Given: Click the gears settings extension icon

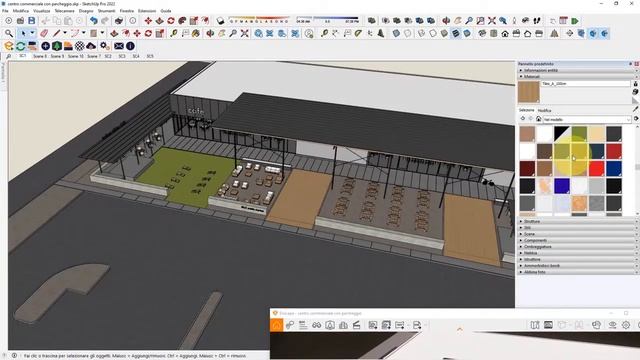Looking at the screenshot, I should (104, 46).
